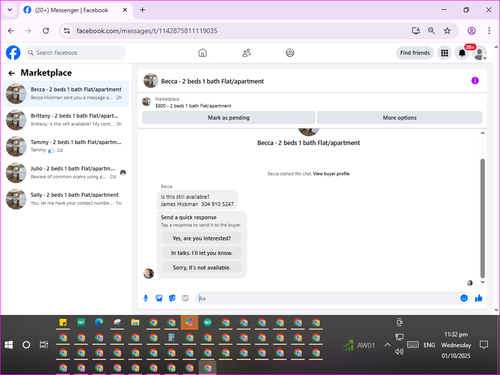Click the Marketplace listing thumbnail at $800
The height and width of the screenshot is (375, 500).
(147, 101)
